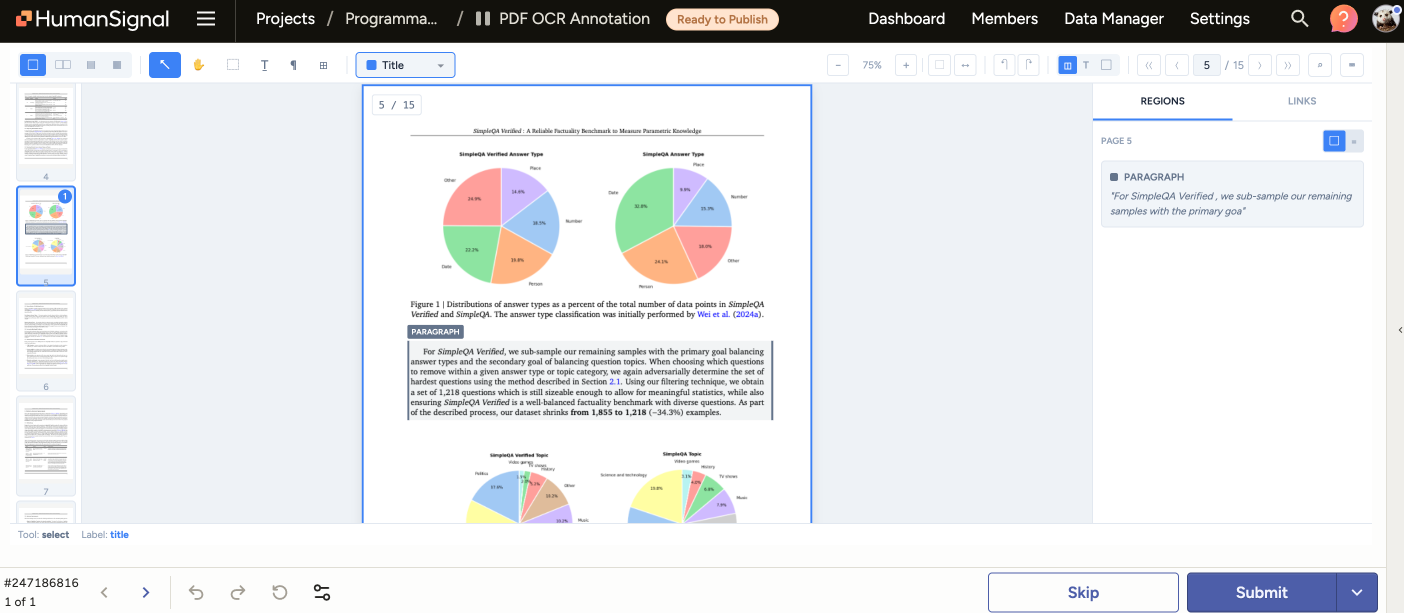Screen dimensions: 1404x613
Task: Toggle regions visibility for PAGE 5
Action: pos(1334,140)
